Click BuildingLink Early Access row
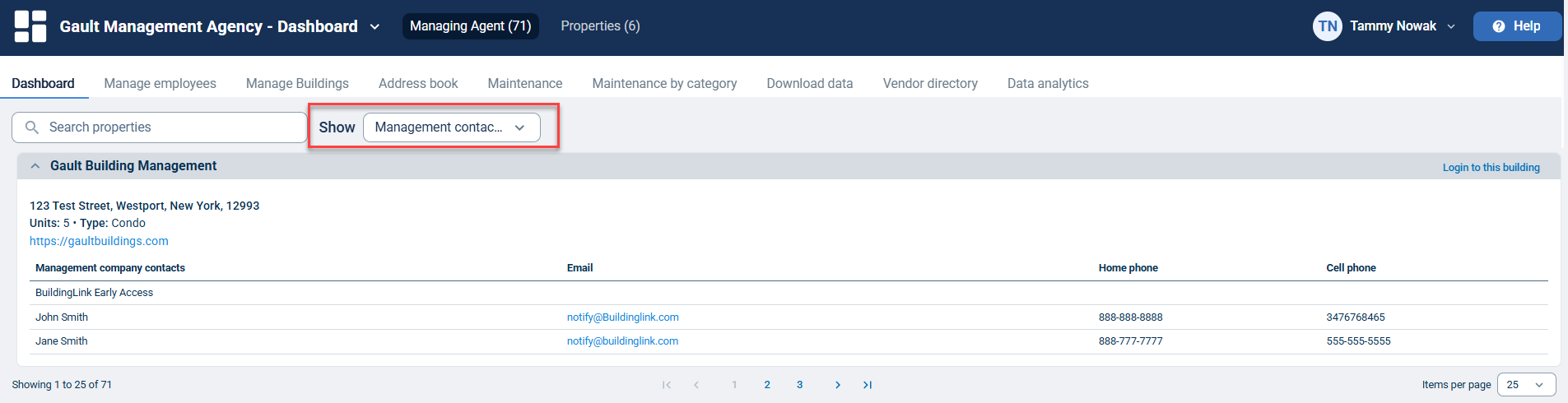 click(789, 293)
